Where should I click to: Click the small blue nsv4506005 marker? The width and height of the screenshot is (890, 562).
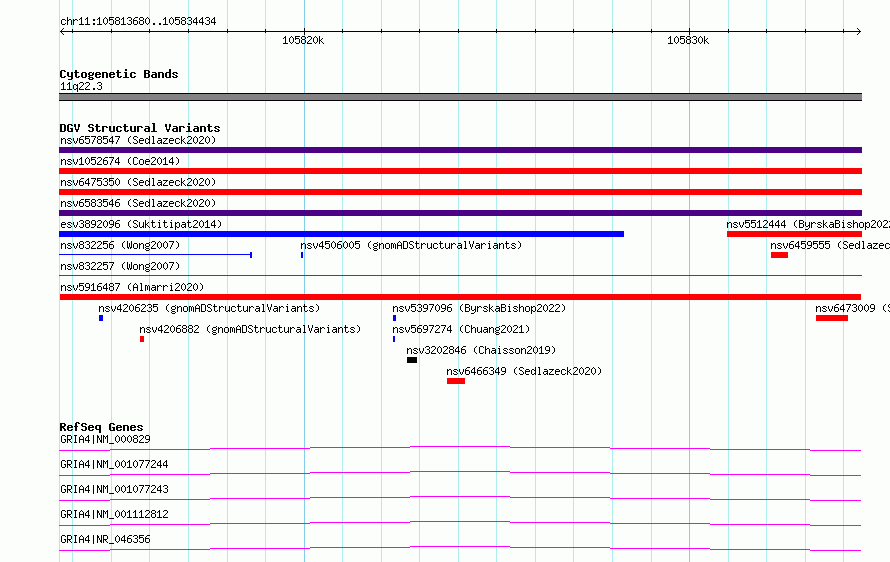(x=302, y=255)
